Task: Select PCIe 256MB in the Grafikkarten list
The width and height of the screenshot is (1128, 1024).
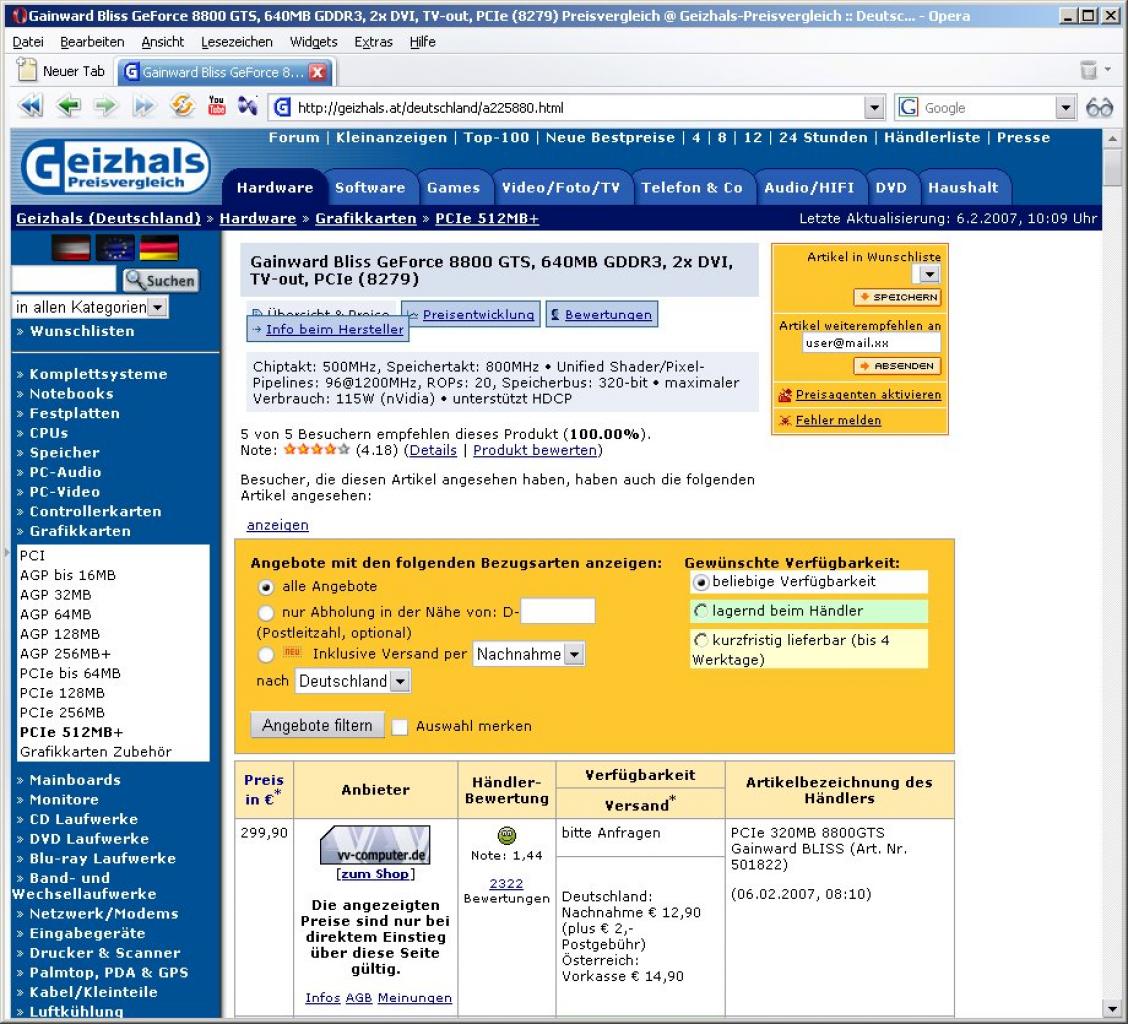Action: (x=62, y=712)
